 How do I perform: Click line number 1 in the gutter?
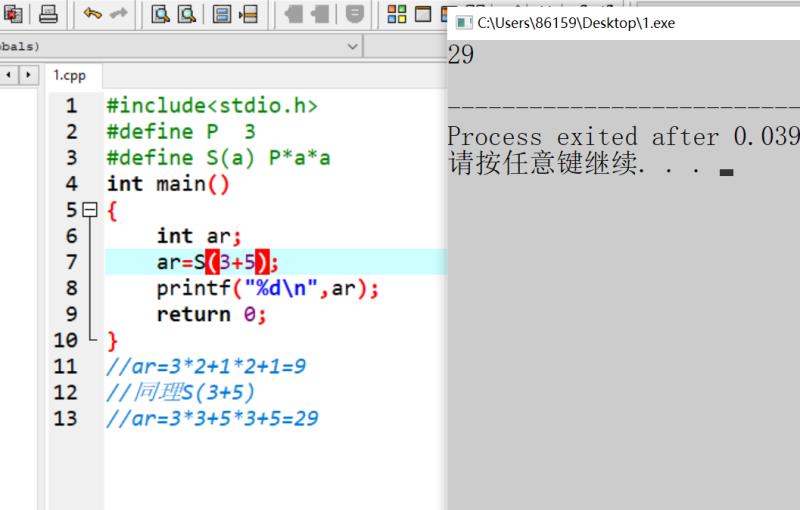coord(71,106)
